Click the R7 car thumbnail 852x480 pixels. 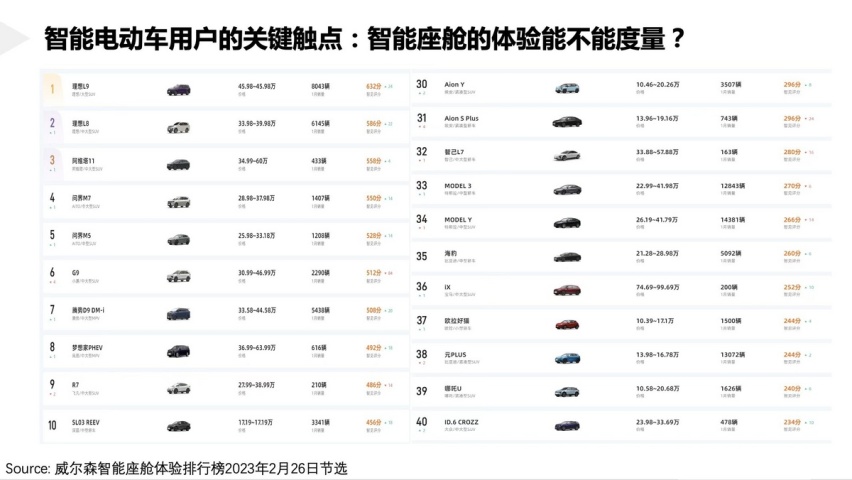[x=178, y=388]
